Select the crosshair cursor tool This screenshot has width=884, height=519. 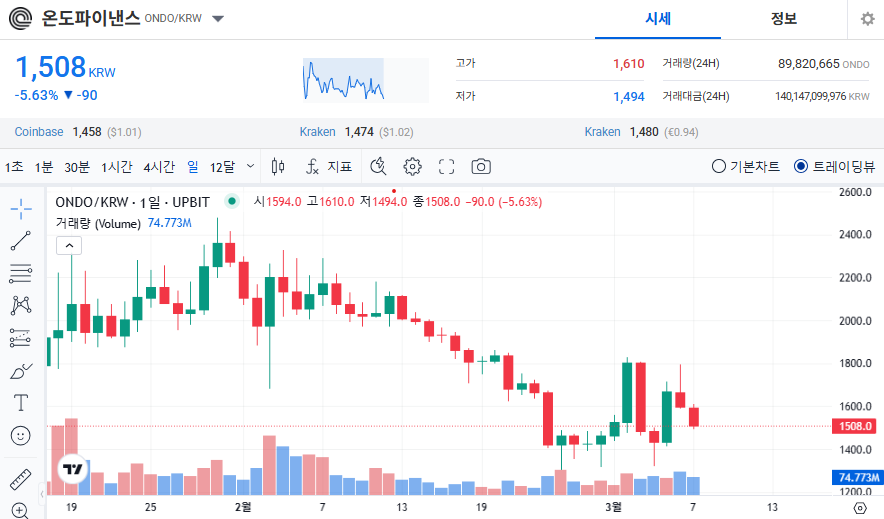(21, 209)
